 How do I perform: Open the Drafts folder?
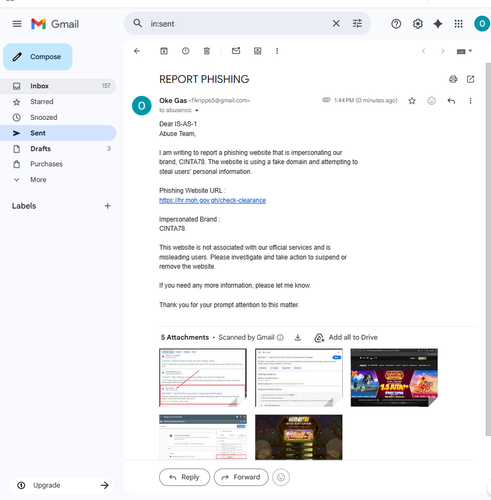pos(58,149)
